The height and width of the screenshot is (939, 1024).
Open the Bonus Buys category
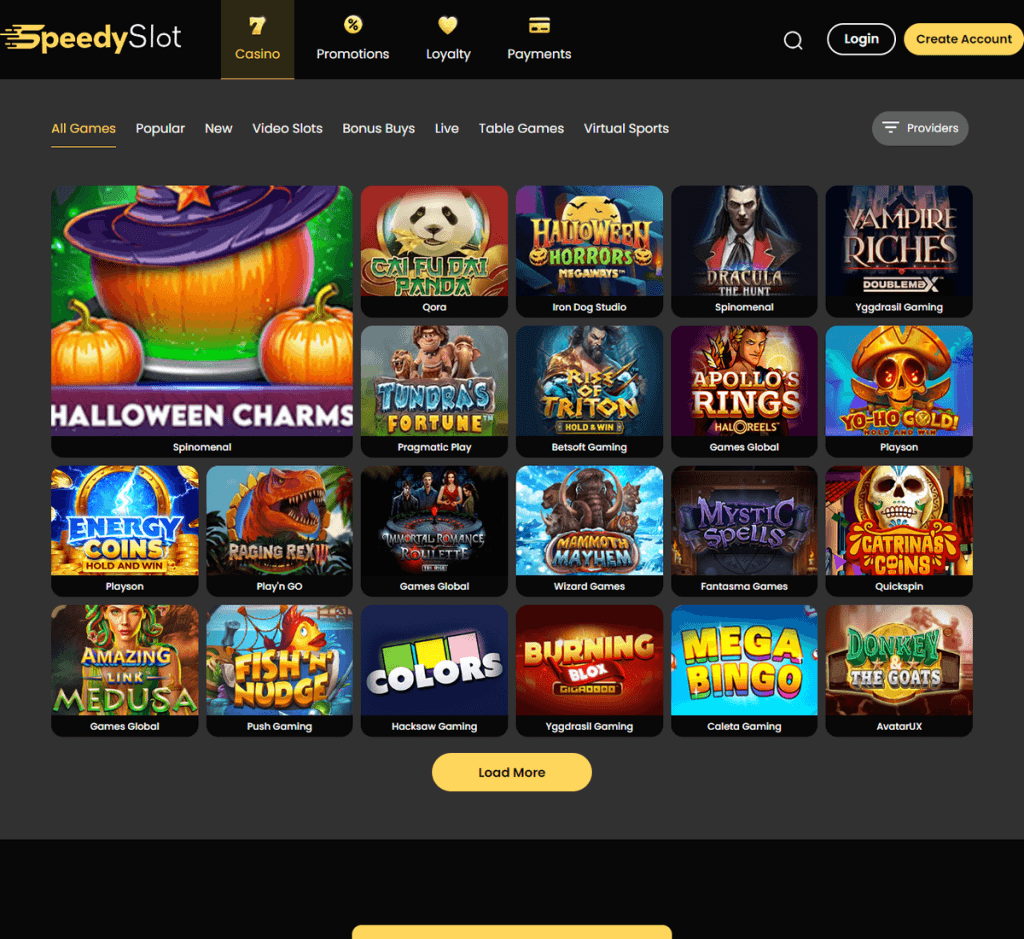378,129
